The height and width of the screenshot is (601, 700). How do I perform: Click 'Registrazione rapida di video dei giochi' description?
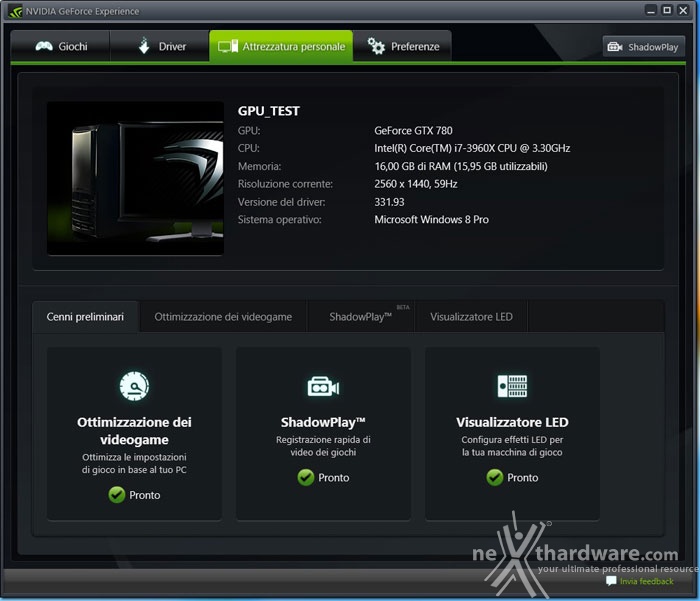tap(323, 446)
